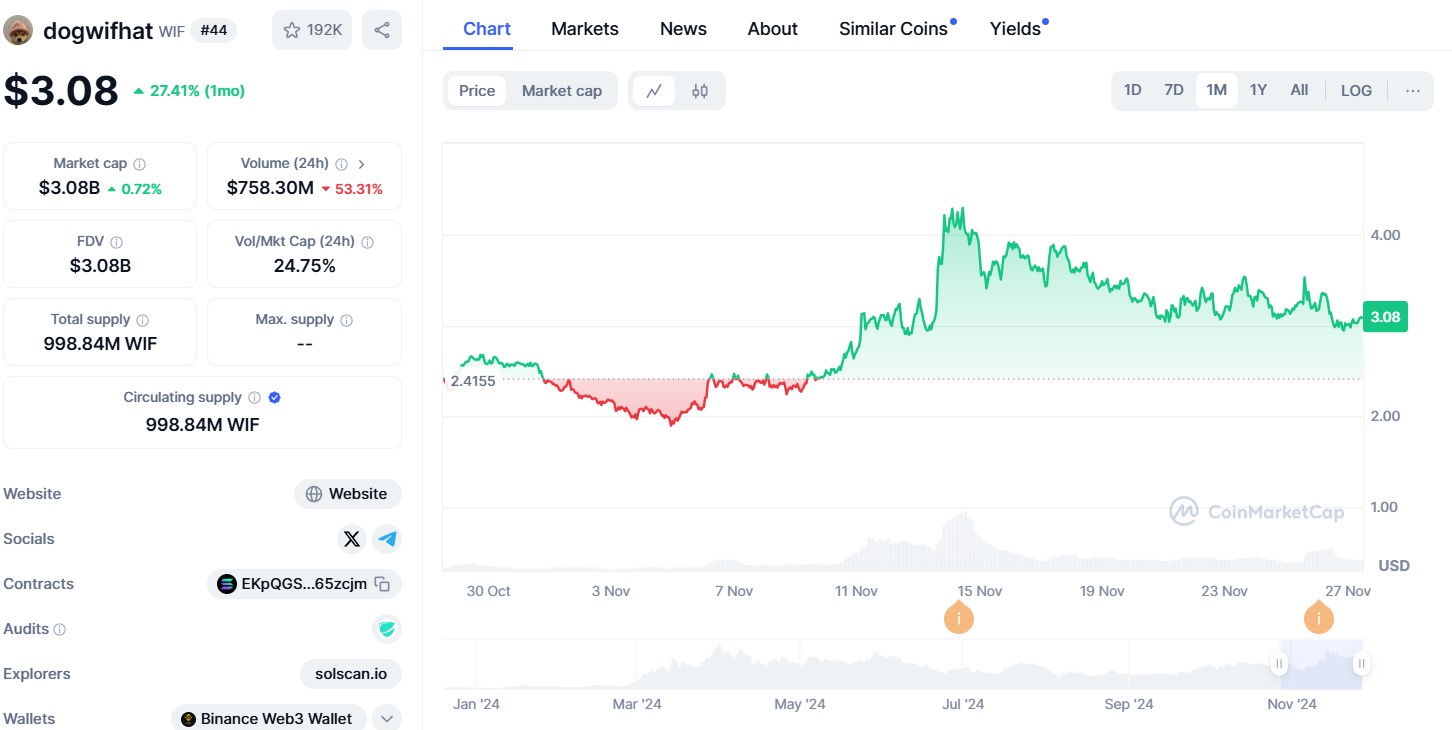1452x730 pixels.
Task: Open the X (Twitter) social link
Action: pyautogui.click(x=351, y=539)
